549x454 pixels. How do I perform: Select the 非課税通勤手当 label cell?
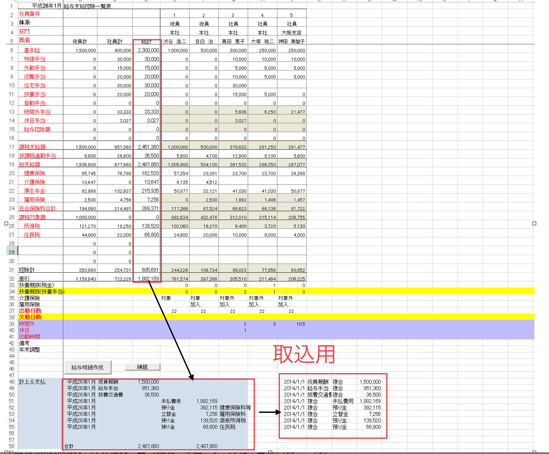pyautogui.click(x=37, y=155)
